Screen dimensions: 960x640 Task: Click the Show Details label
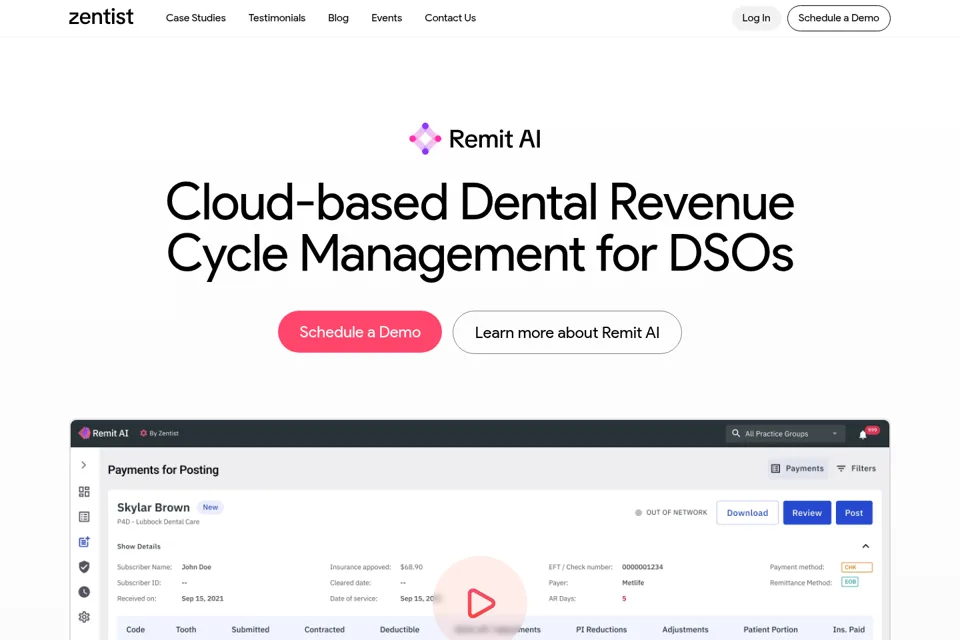click(139, 546)
